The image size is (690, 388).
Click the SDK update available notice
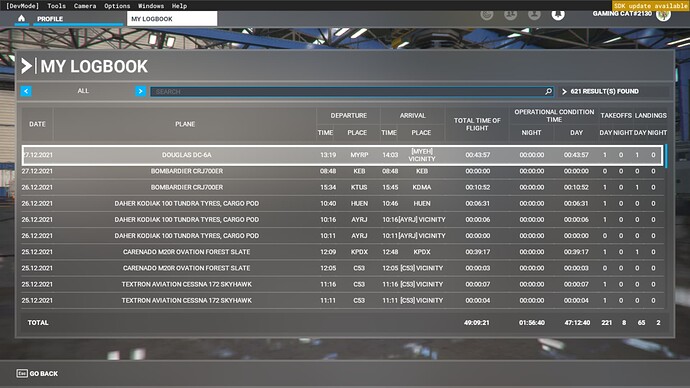(651, 6)
